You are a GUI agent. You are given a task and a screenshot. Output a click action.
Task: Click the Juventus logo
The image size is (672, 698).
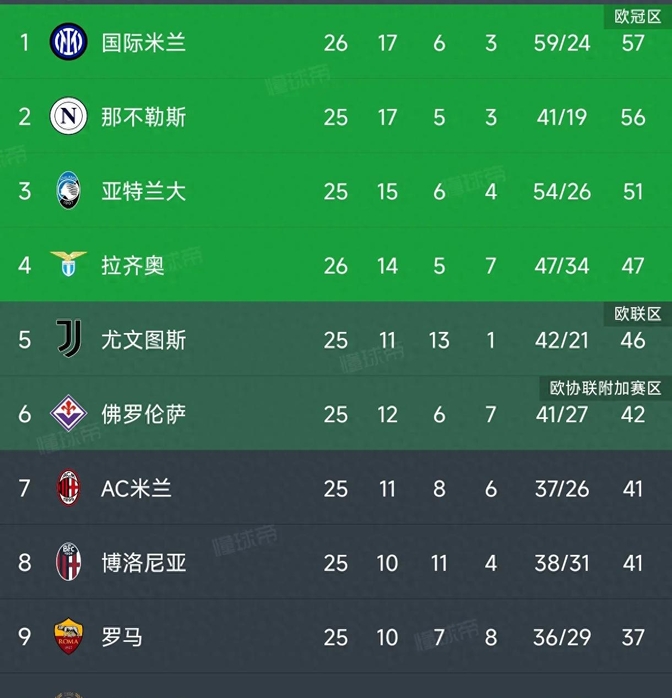click(68, 340)
